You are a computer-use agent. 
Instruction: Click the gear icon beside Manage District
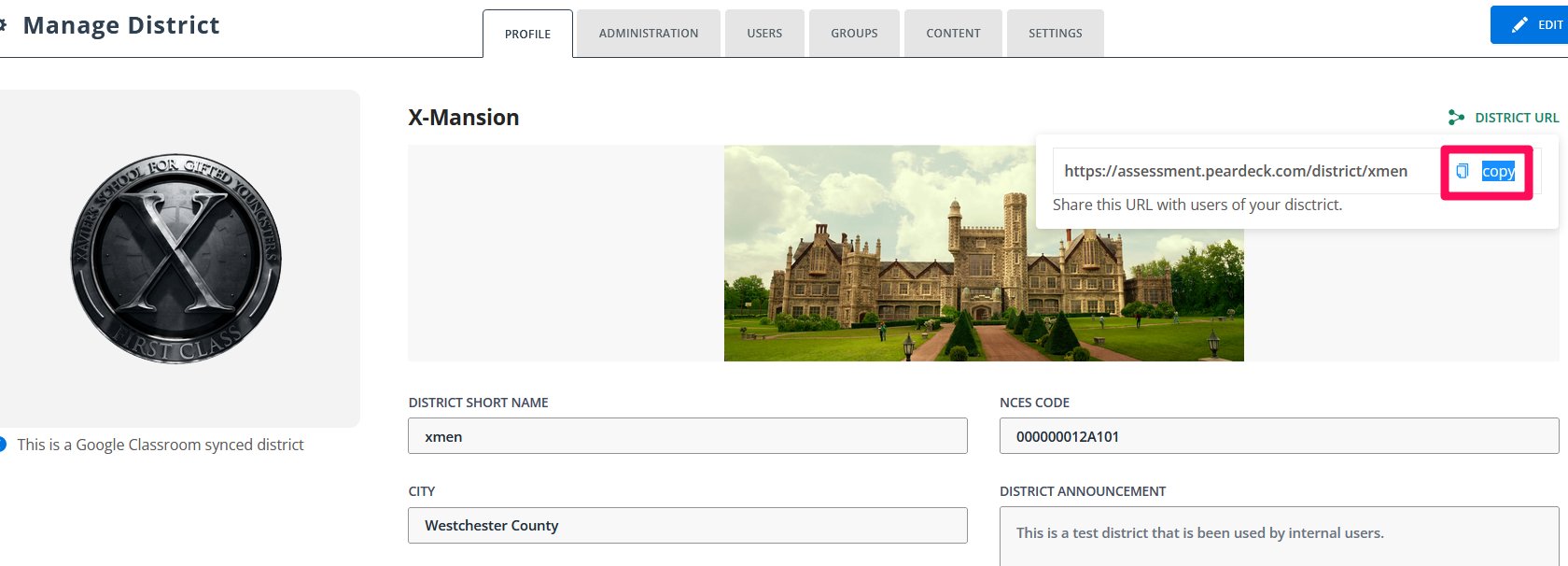point(3,25)
